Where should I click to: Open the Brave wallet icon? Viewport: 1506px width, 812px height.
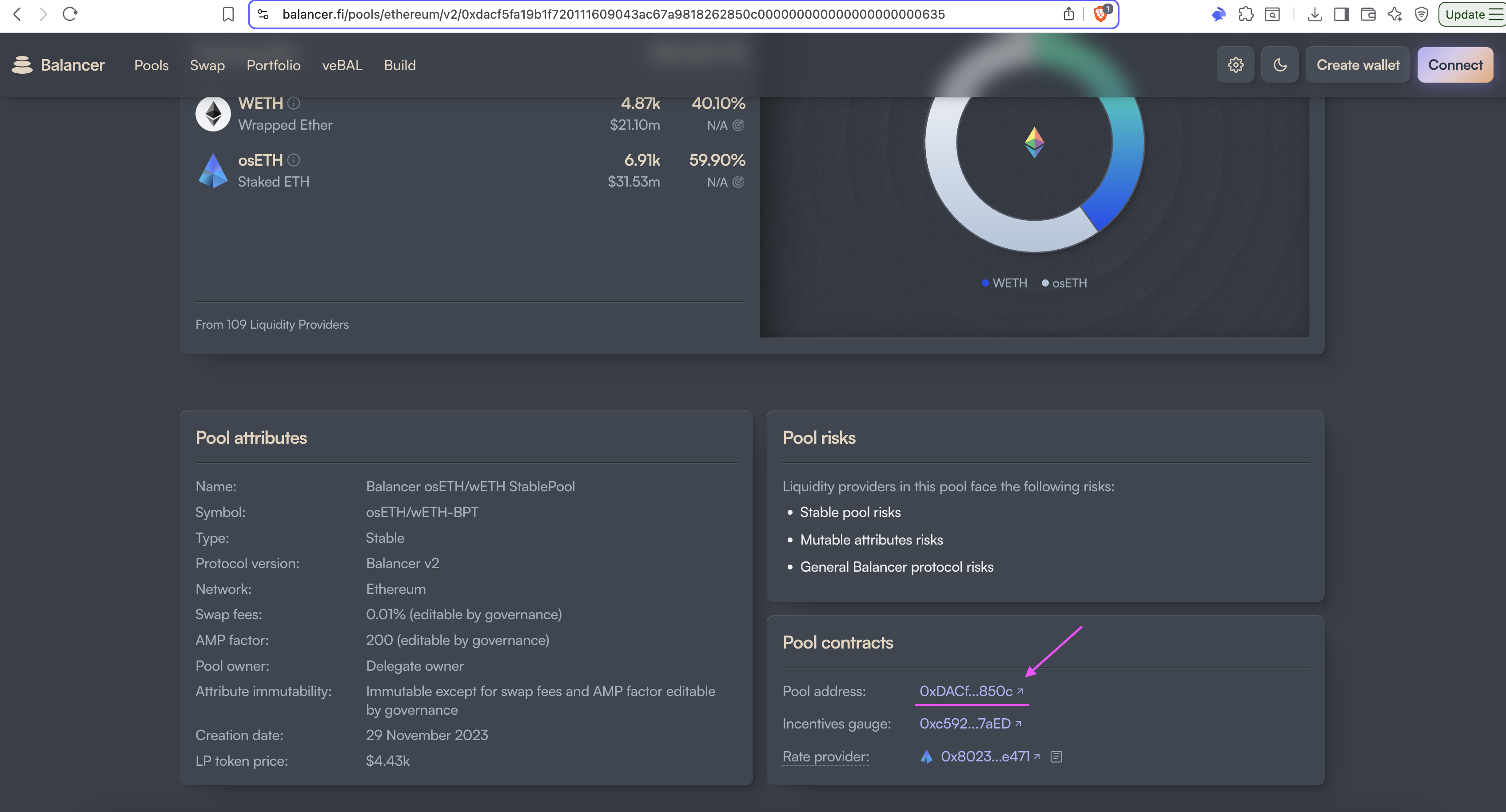(1368, 14)
